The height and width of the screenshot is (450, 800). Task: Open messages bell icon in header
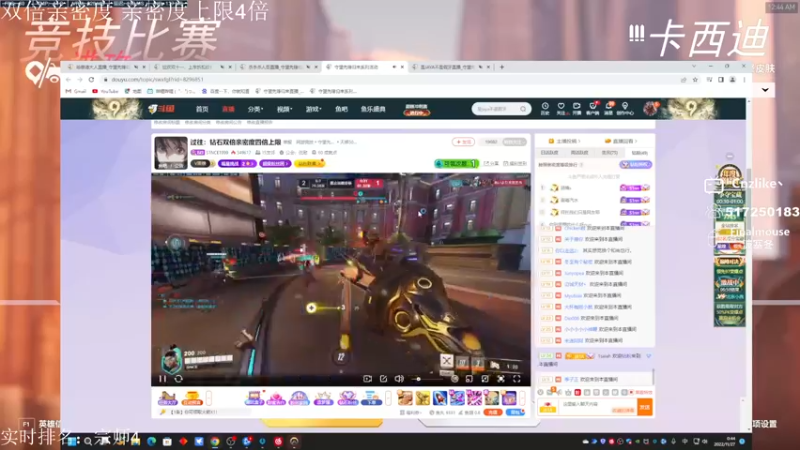point(609,108)
